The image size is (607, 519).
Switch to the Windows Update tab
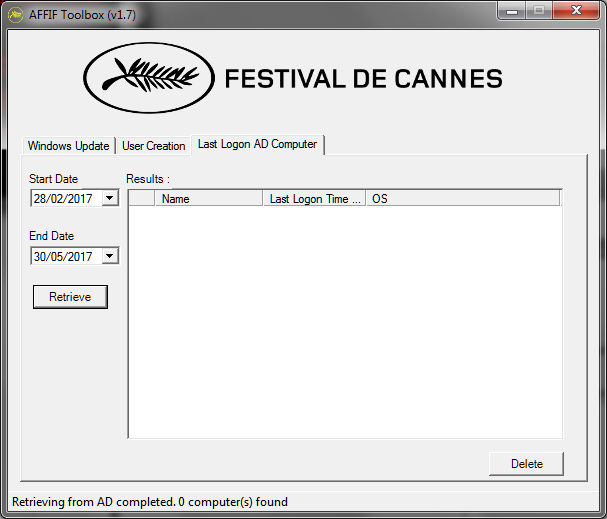click(x=69, y=146)
